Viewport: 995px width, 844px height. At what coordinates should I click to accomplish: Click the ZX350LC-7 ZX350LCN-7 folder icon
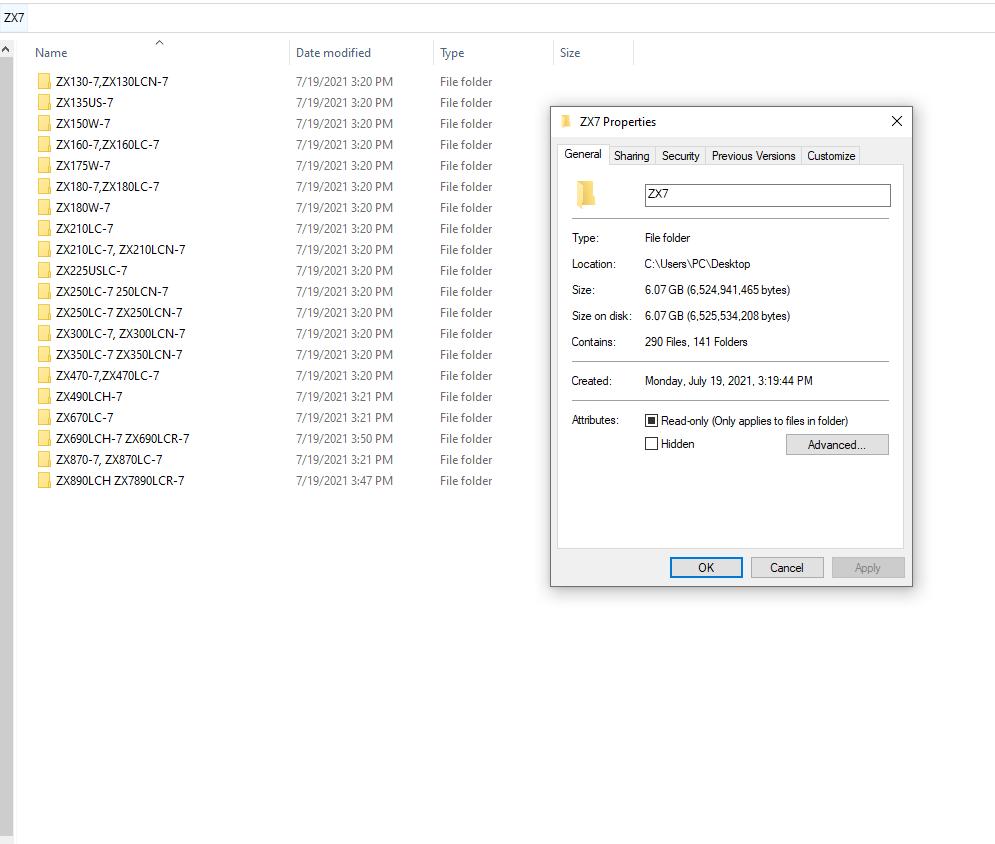44,353
